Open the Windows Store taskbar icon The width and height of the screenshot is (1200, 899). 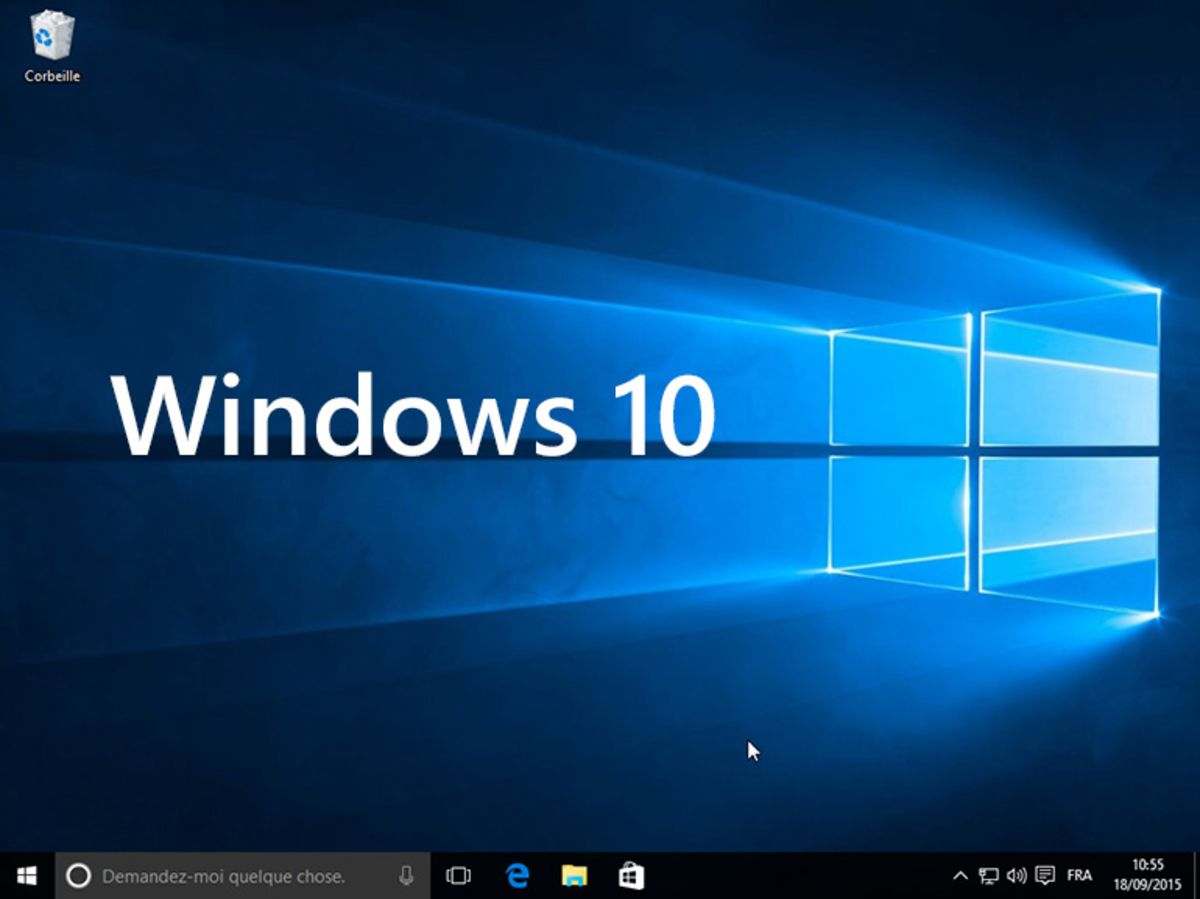631,876
